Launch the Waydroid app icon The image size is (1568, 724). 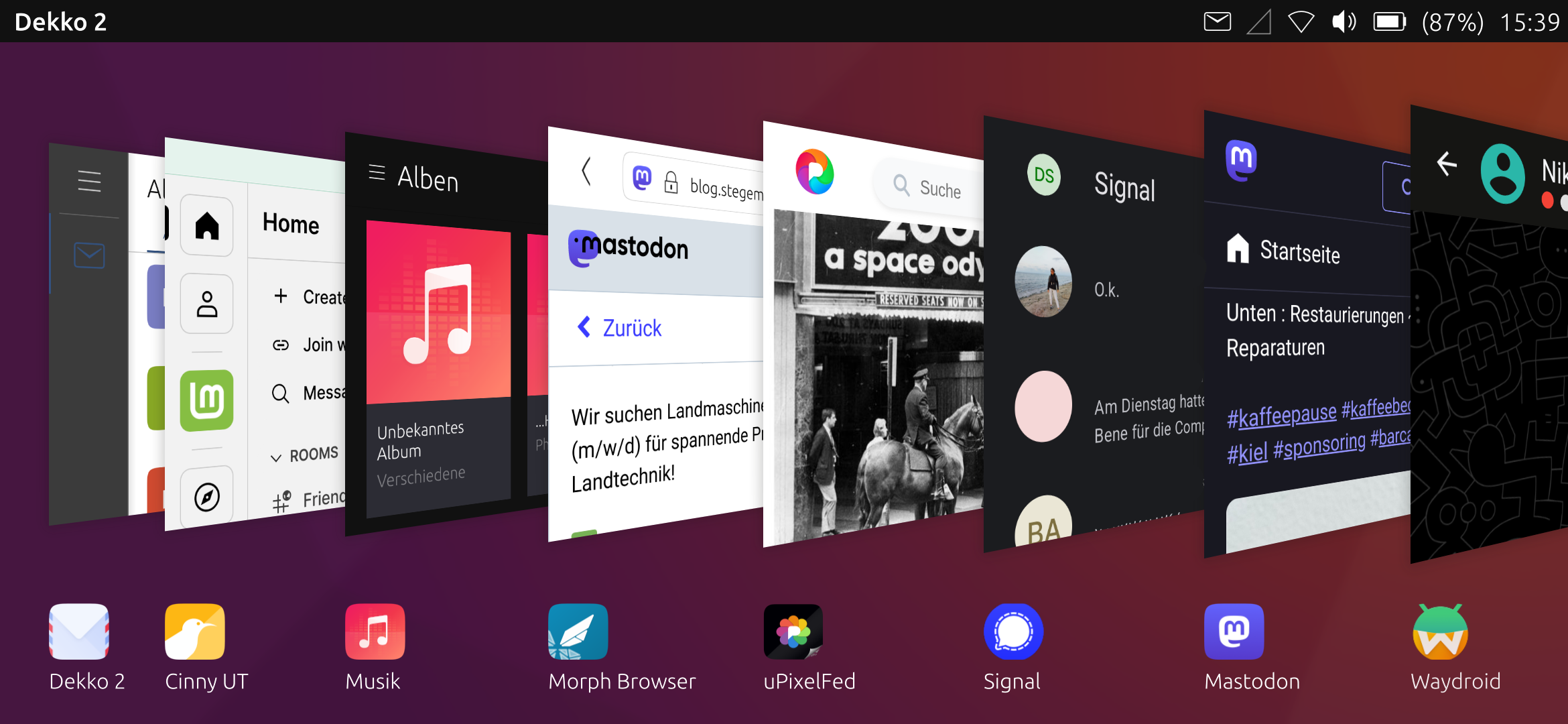[1441, 631]
